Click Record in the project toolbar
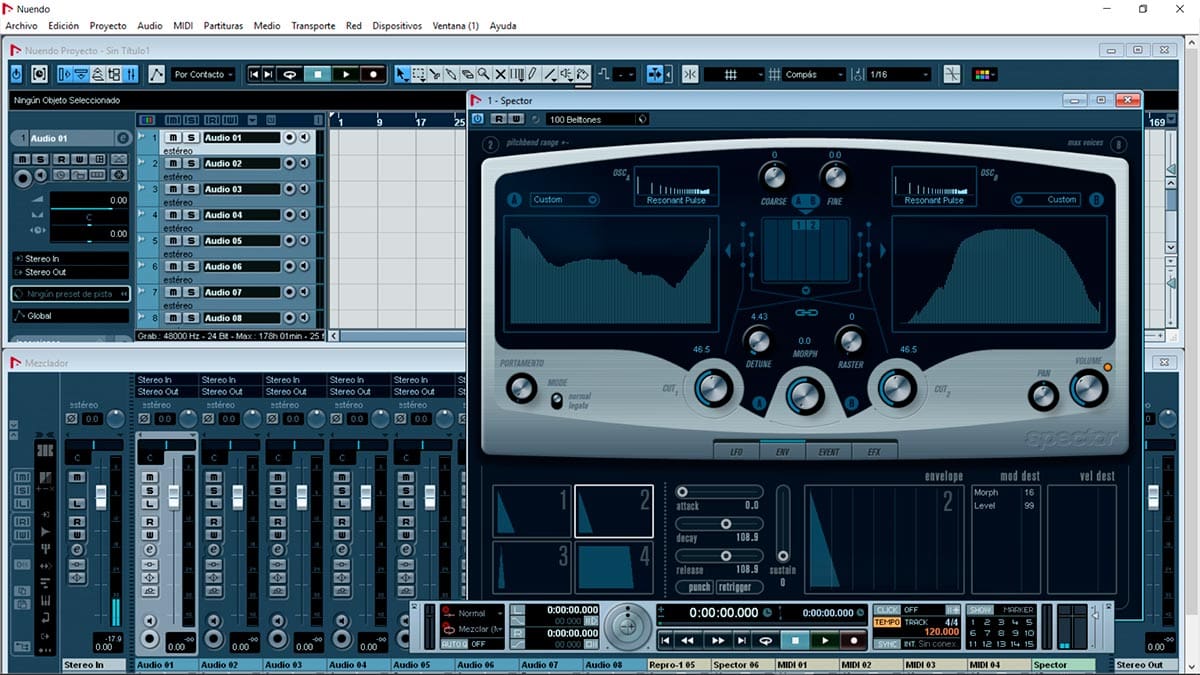This screenshot has height=675, width=1200. (x=373, y=74)
